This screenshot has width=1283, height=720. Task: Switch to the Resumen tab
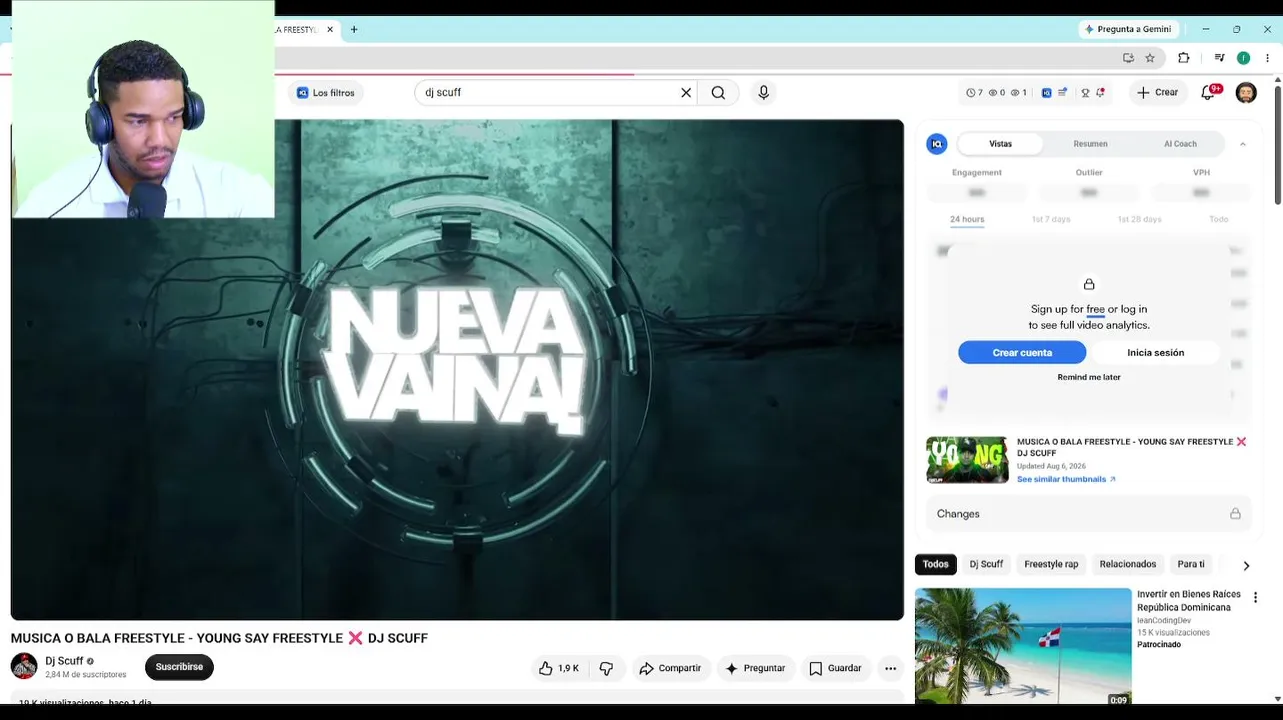[1090, 144]
